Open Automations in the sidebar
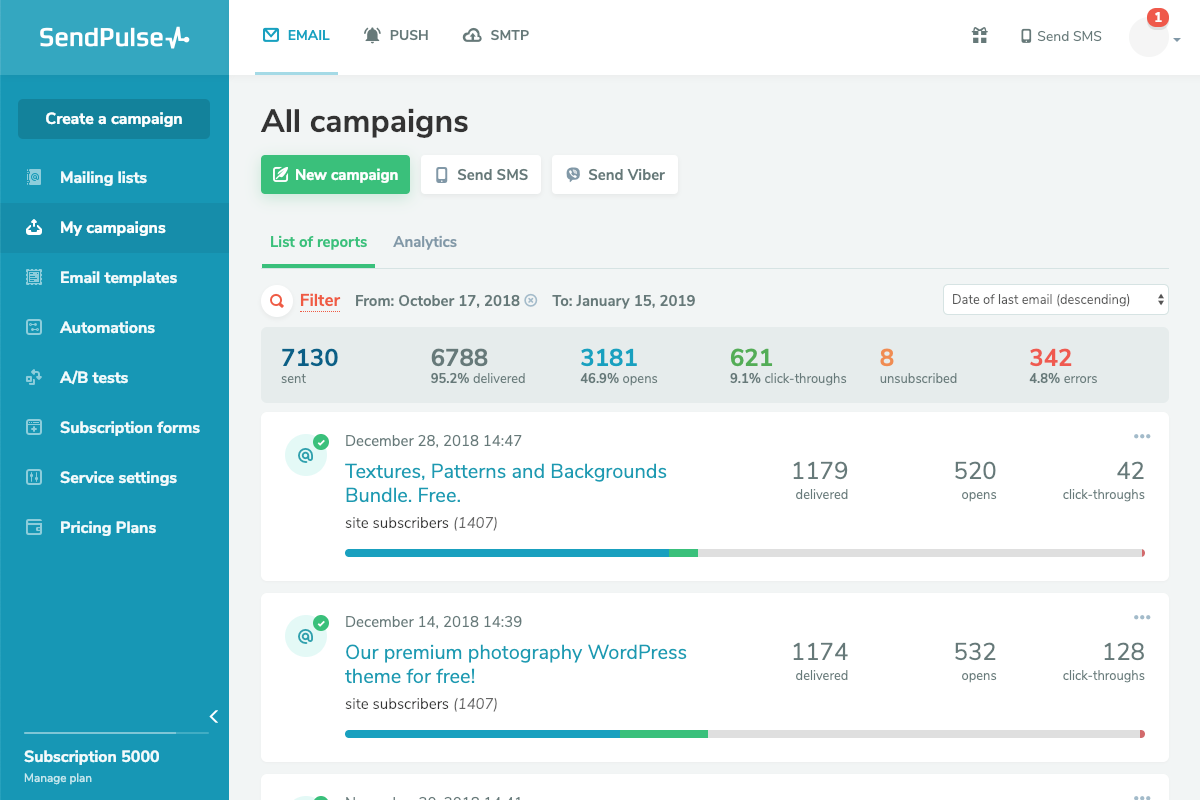 pyautogui.click(x=114, y=328)
